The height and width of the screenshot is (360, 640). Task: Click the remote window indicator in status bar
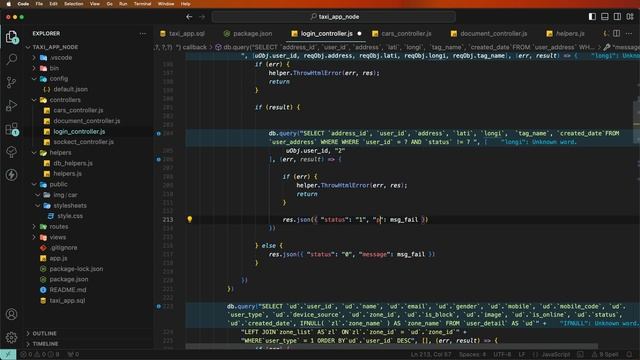8,354
